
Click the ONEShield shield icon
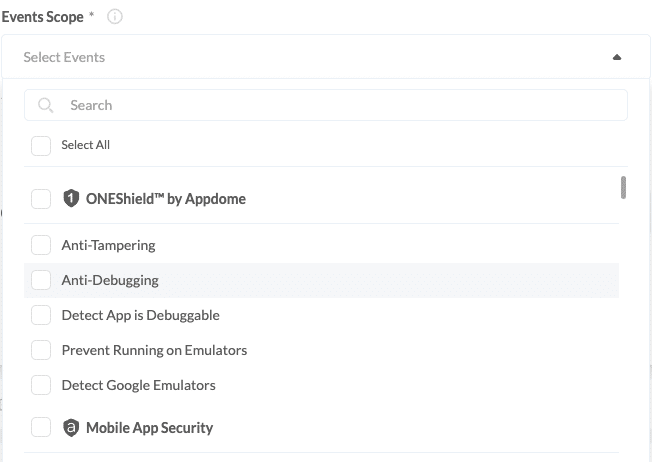tap(70, 199)
